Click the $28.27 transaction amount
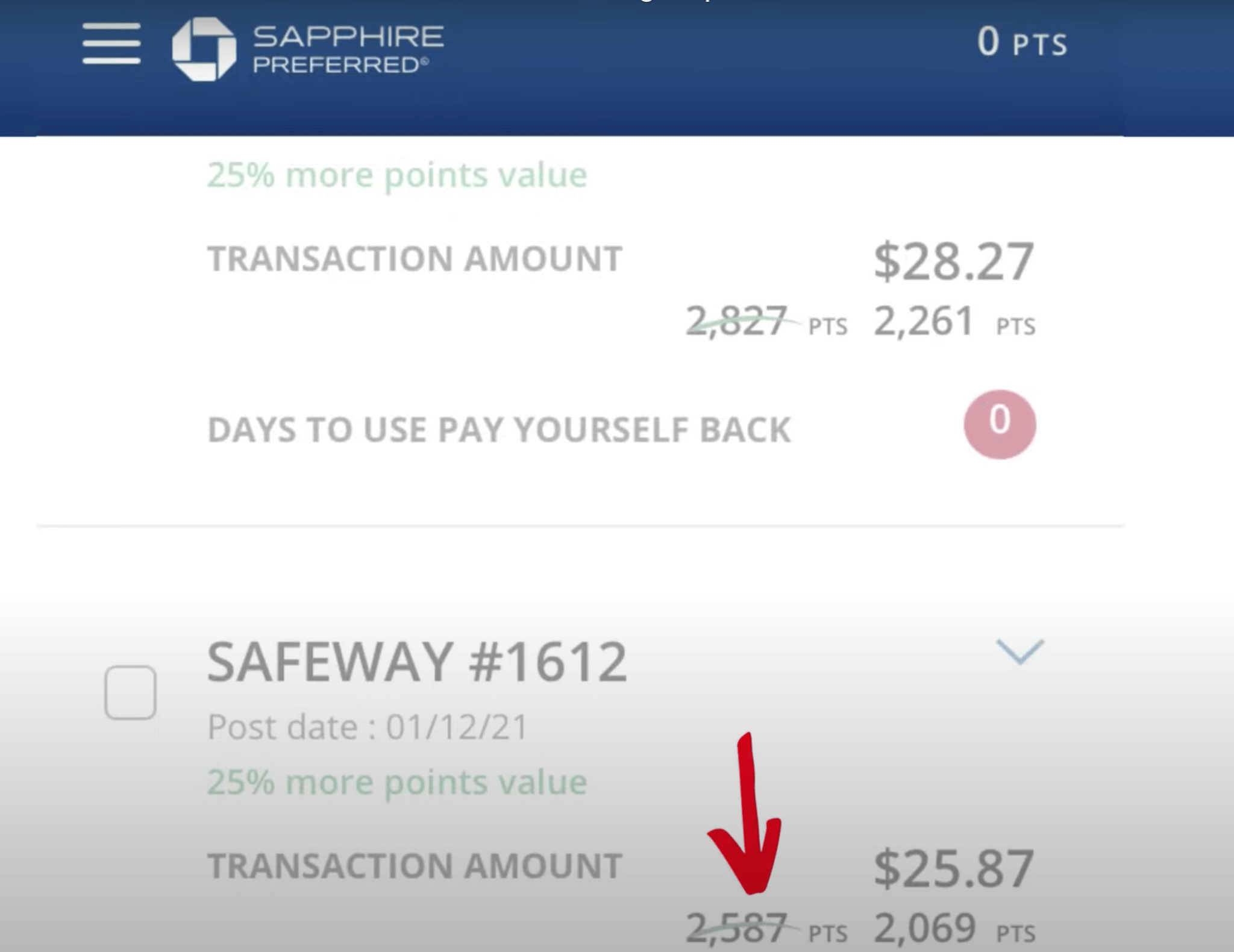The image size is (1234, 952). (954, 260)
